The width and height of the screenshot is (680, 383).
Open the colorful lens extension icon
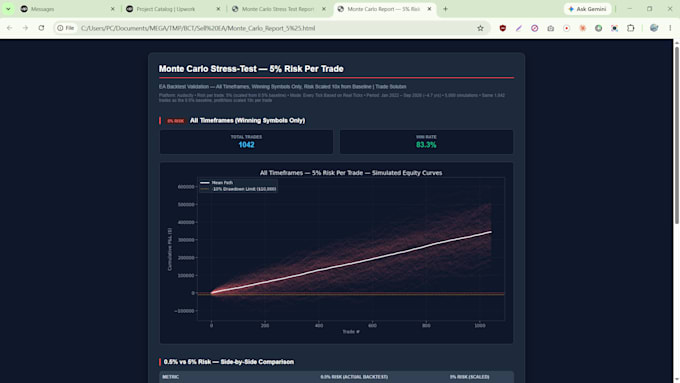615,28
